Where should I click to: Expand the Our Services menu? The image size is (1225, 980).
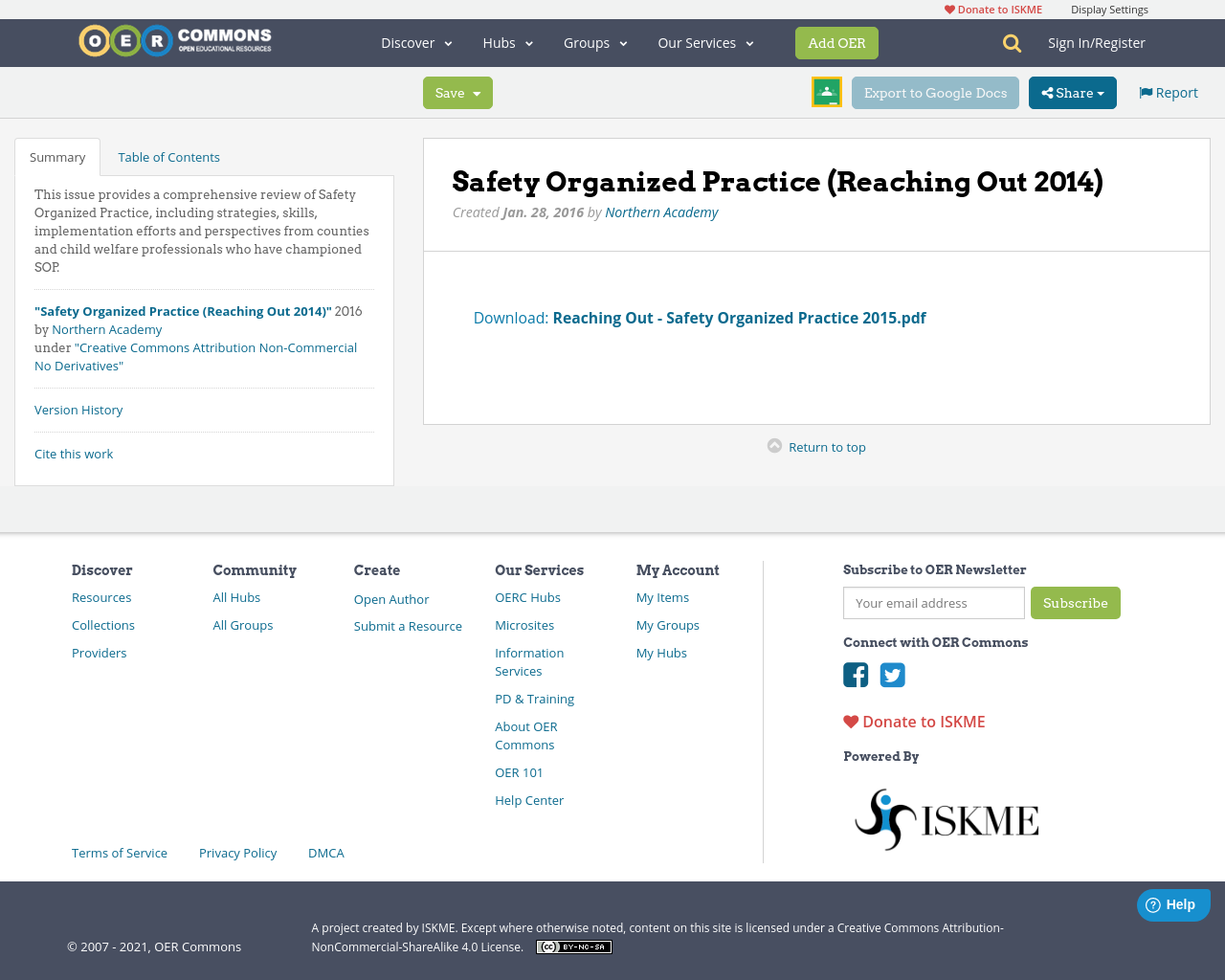(x=705, y=42)
